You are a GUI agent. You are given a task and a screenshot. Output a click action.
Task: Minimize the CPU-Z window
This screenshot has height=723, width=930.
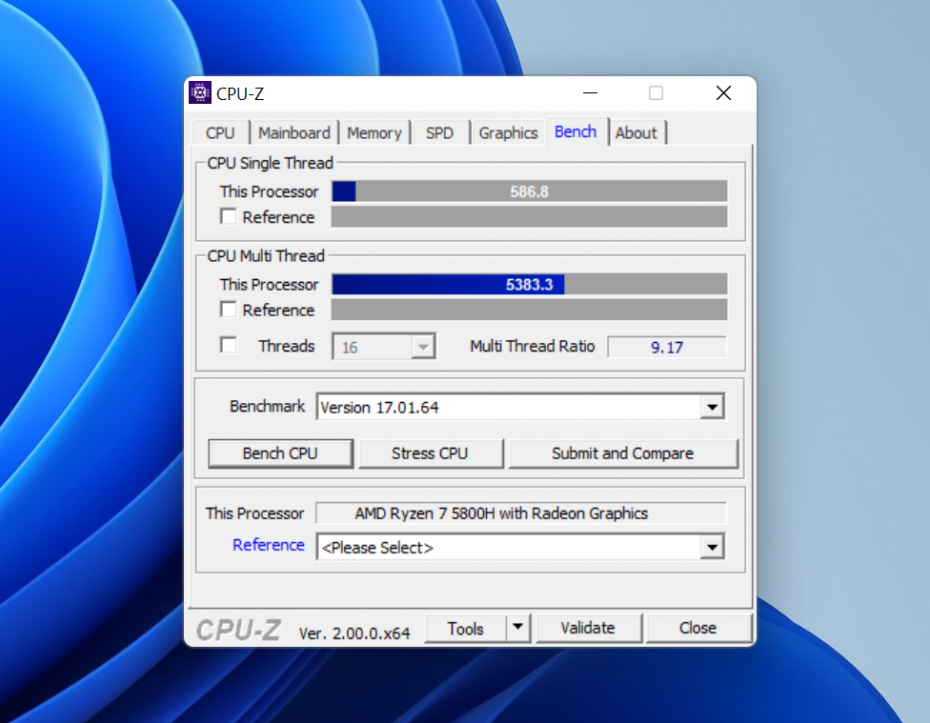[x=591, y=93]
